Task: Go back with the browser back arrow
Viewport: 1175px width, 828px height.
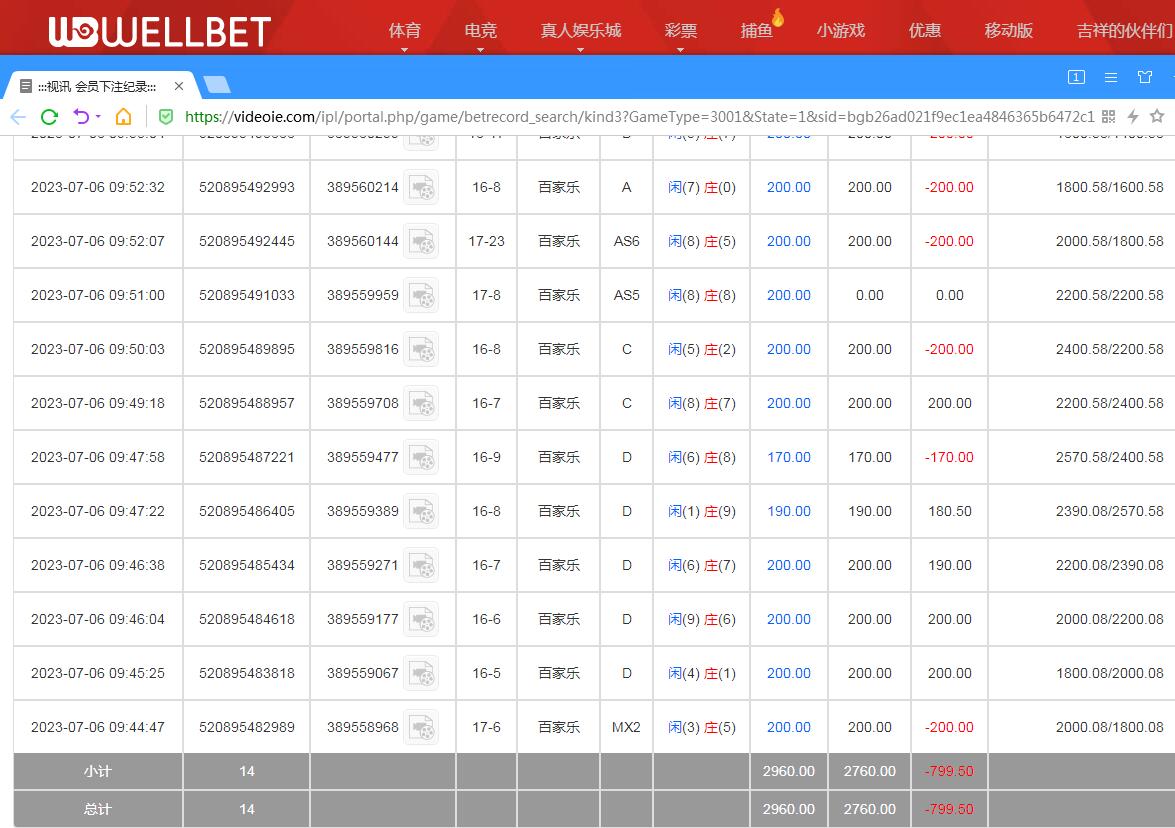Action: (18, 116)
